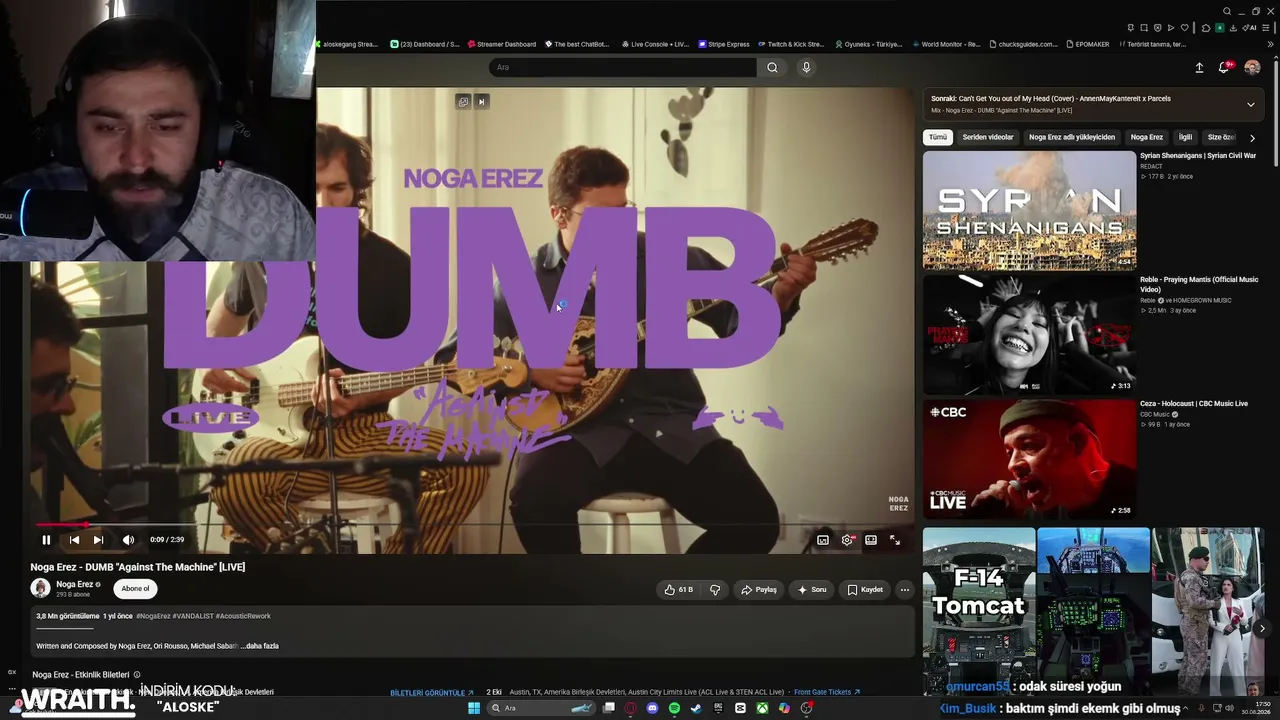Expand the description with ...daha fazla
The height and width of the screenshot is (720, 1280).
click(x=260, y=646)
